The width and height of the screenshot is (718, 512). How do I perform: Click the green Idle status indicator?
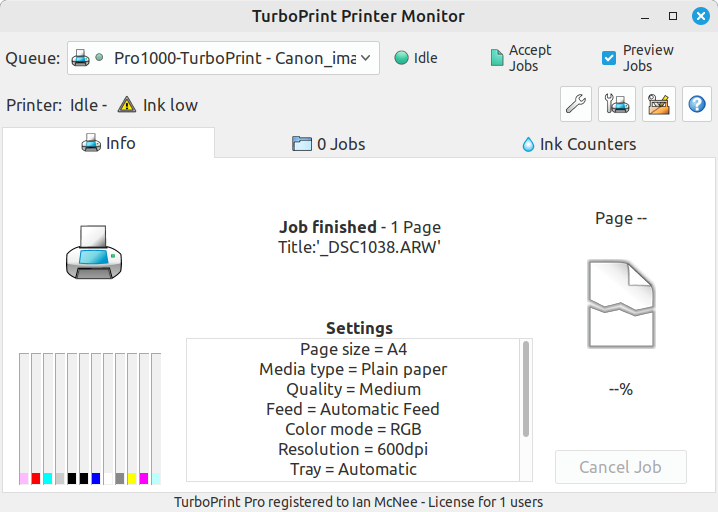[x=402, y=58]
